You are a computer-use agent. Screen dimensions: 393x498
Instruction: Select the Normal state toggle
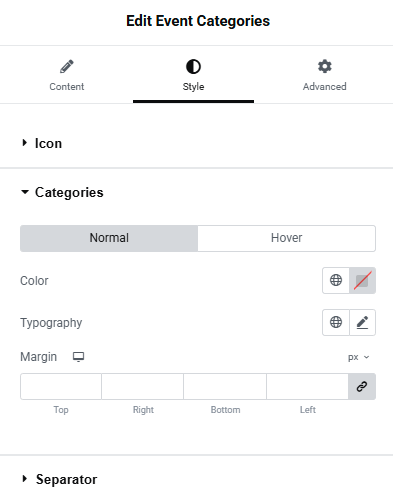[x=109, y=238]
